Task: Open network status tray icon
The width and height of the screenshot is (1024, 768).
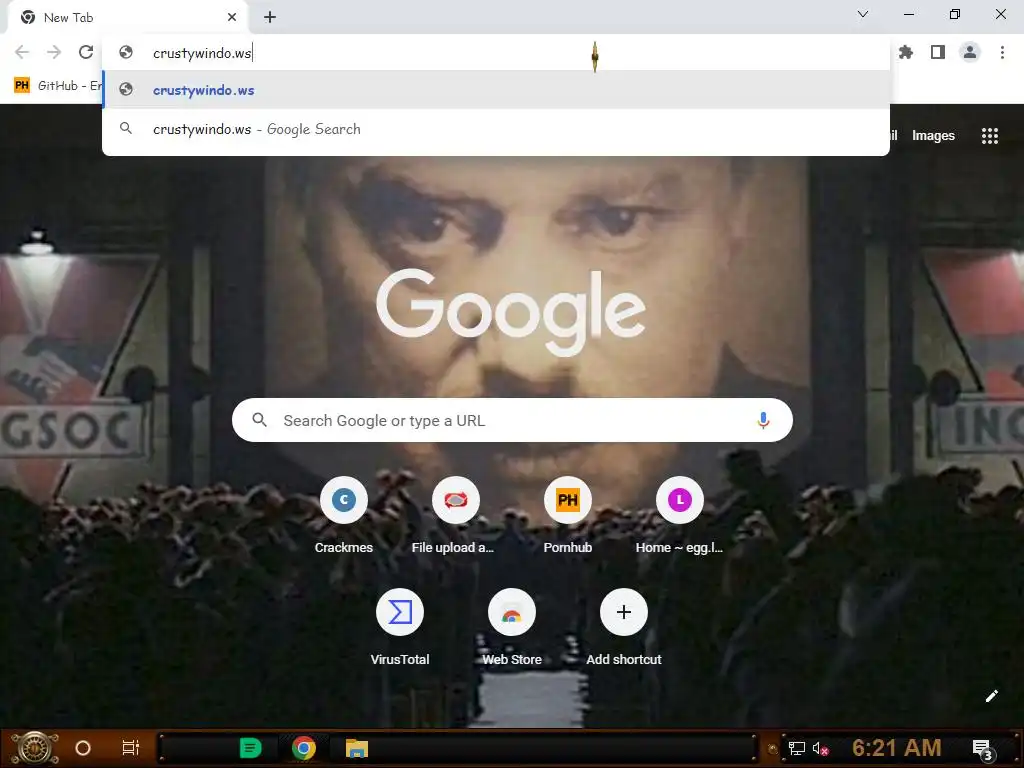Action: click(x=796, y=749)
